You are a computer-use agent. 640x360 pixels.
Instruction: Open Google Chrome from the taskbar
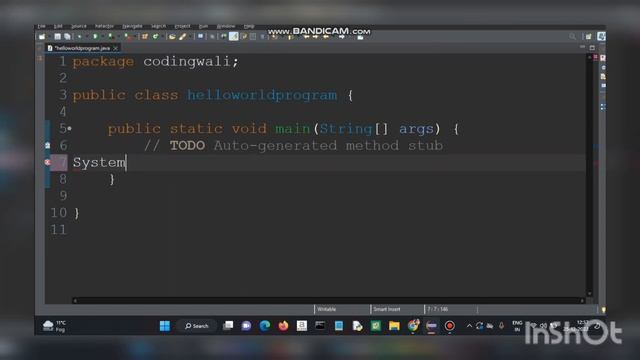(413, 326)
